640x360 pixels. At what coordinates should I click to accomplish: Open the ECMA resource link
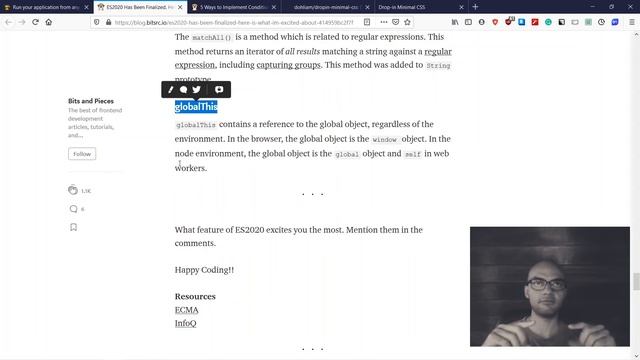click(187, 310)
